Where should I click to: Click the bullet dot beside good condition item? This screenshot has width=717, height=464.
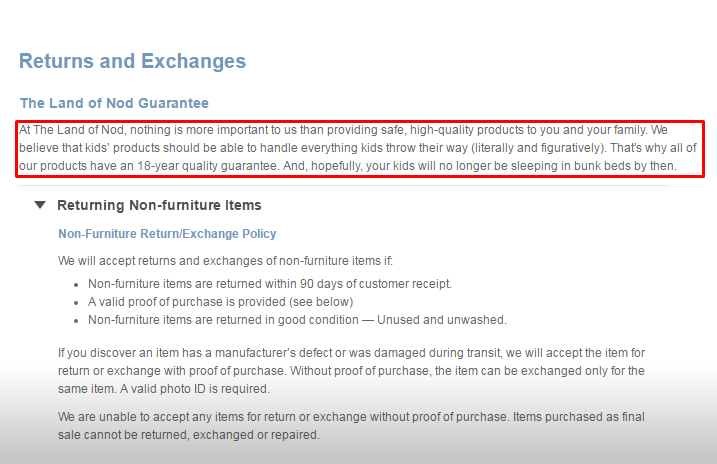(76, 321)
